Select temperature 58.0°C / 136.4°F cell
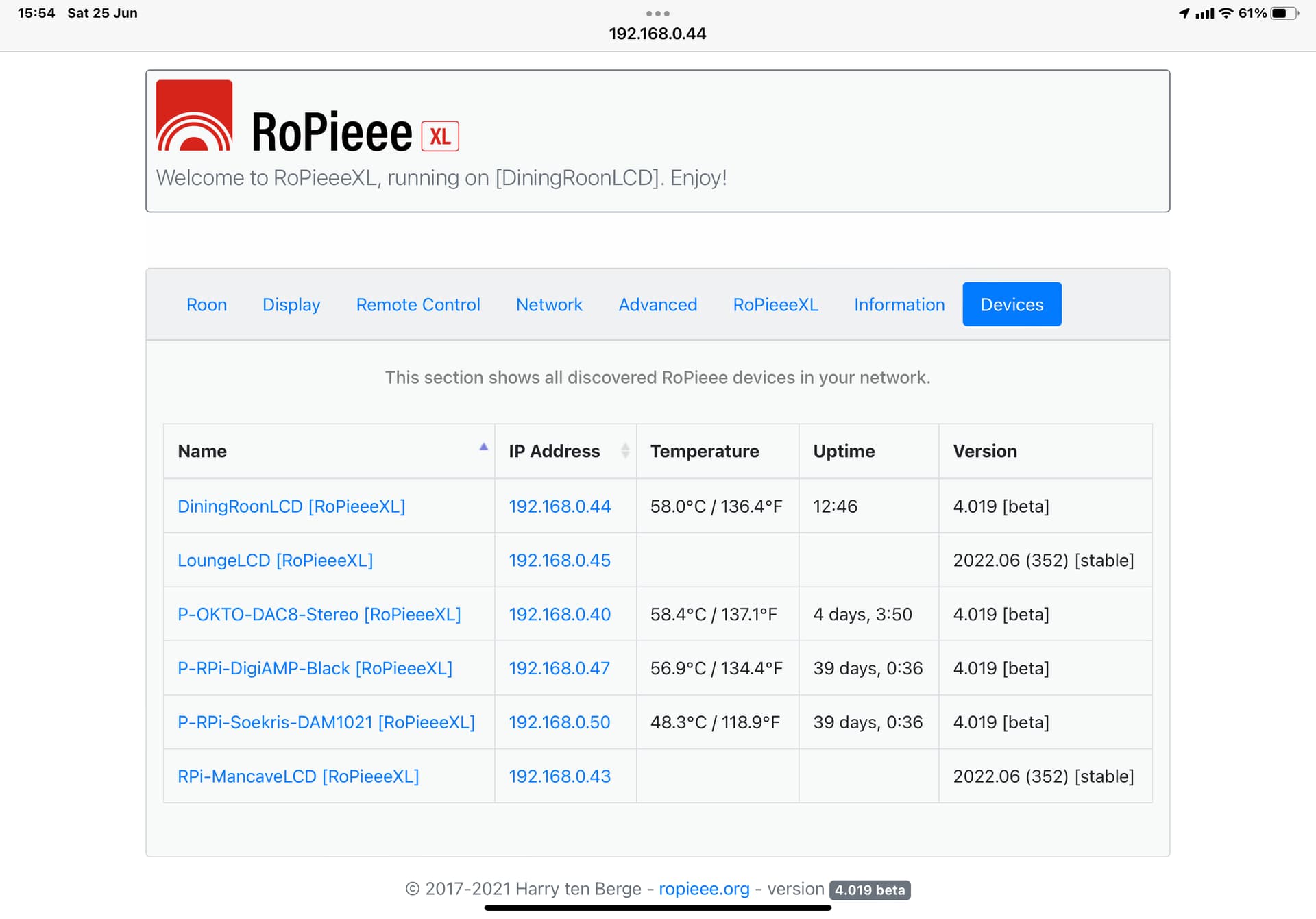This screenshot has height=919, width=1316. pyautogui.click(x=718, y=506)
